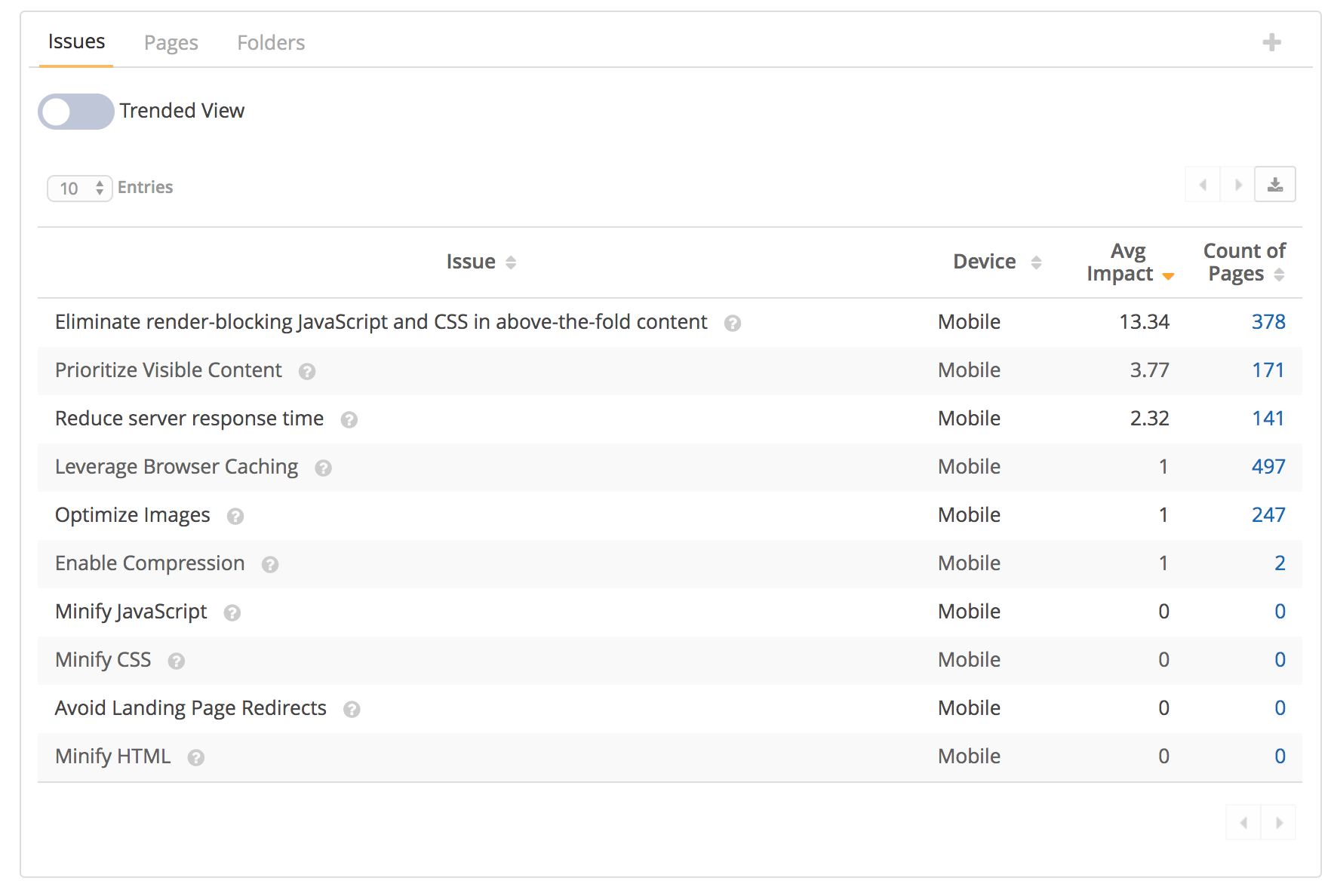Image resolution: width=1334 pixels, height=896 pixels.
Task: Enable the Trended View toggle
Action: tap(75, 112)
